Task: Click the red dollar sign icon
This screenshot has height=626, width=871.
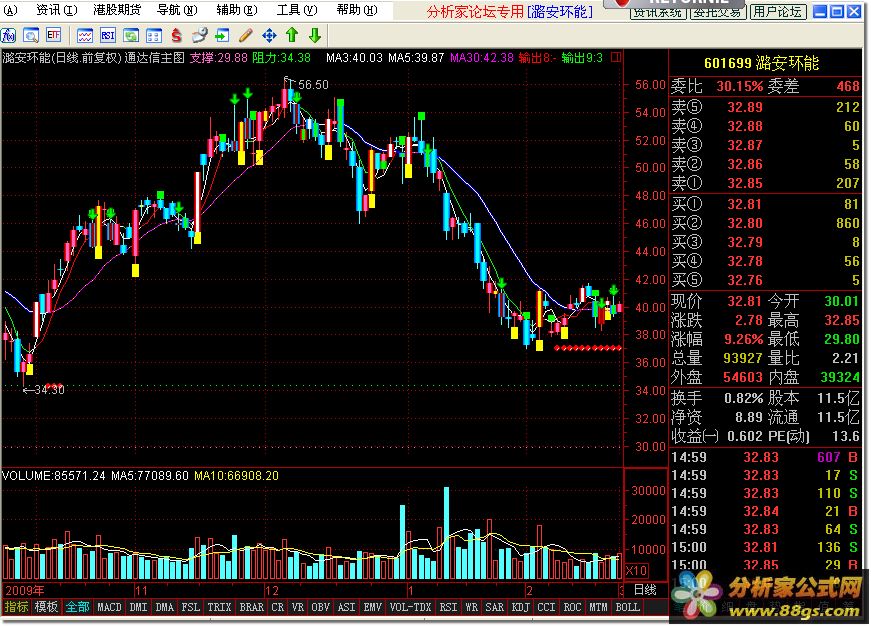Action: pos(177,36)
